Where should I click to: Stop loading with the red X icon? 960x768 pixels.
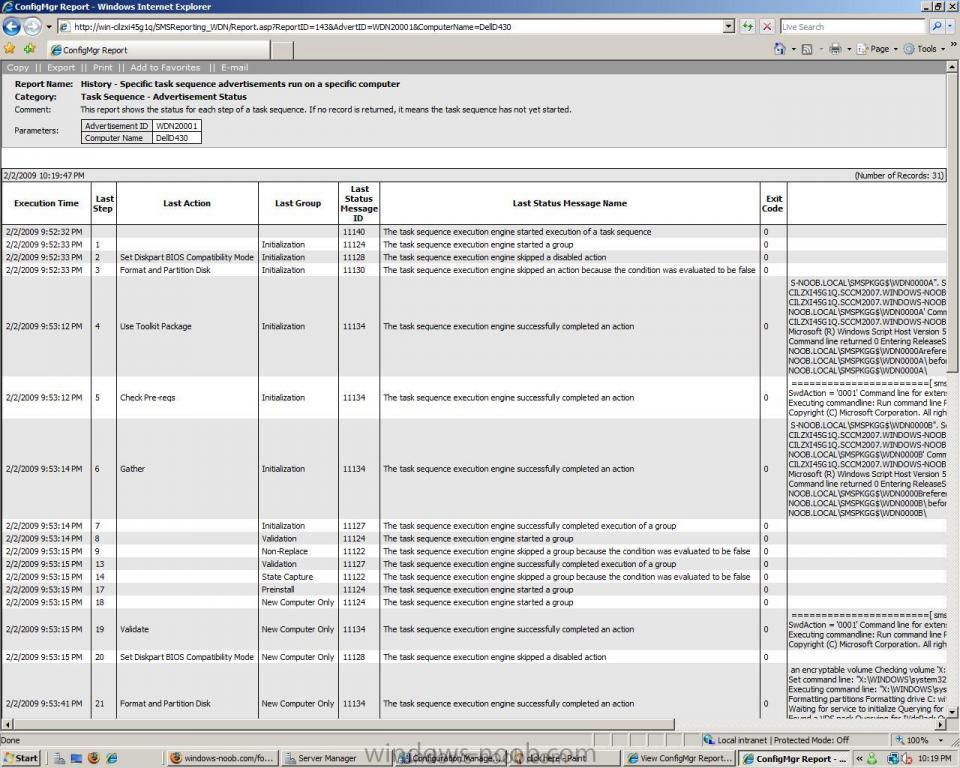[x=767, y=26]
